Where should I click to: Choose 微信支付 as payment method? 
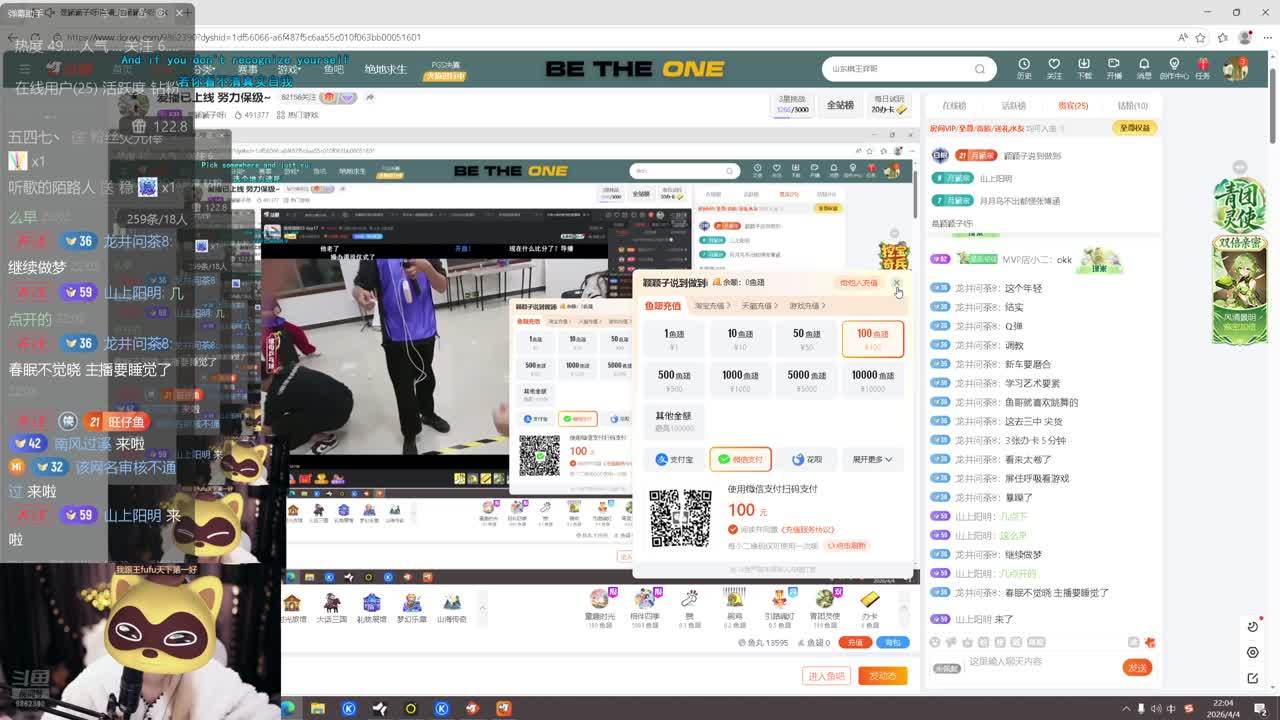pyautogui.click(x=740, y=459)
